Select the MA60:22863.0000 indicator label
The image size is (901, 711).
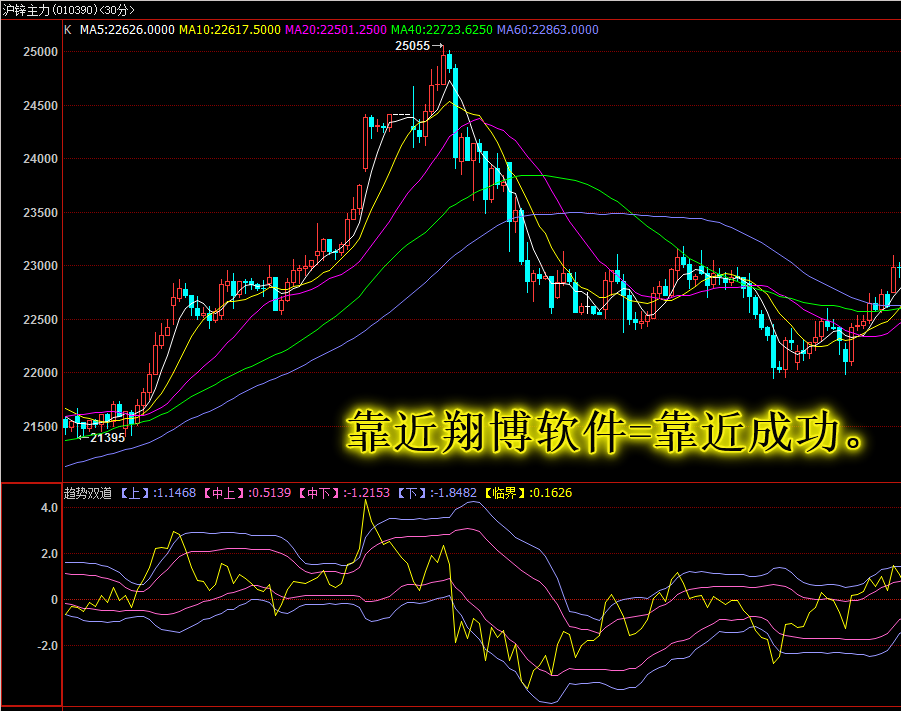(x=548, y=30)
